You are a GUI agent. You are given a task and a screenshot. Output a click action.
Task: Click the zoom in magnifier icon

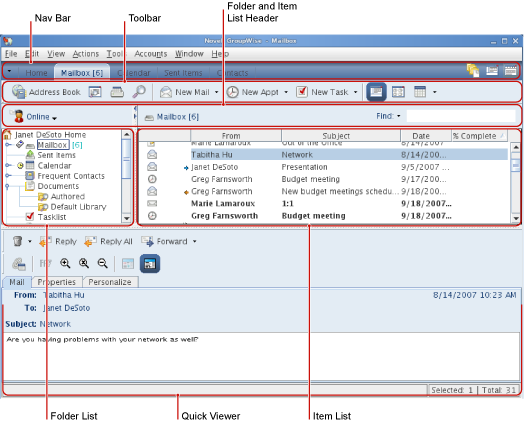(x=65, y=263)
